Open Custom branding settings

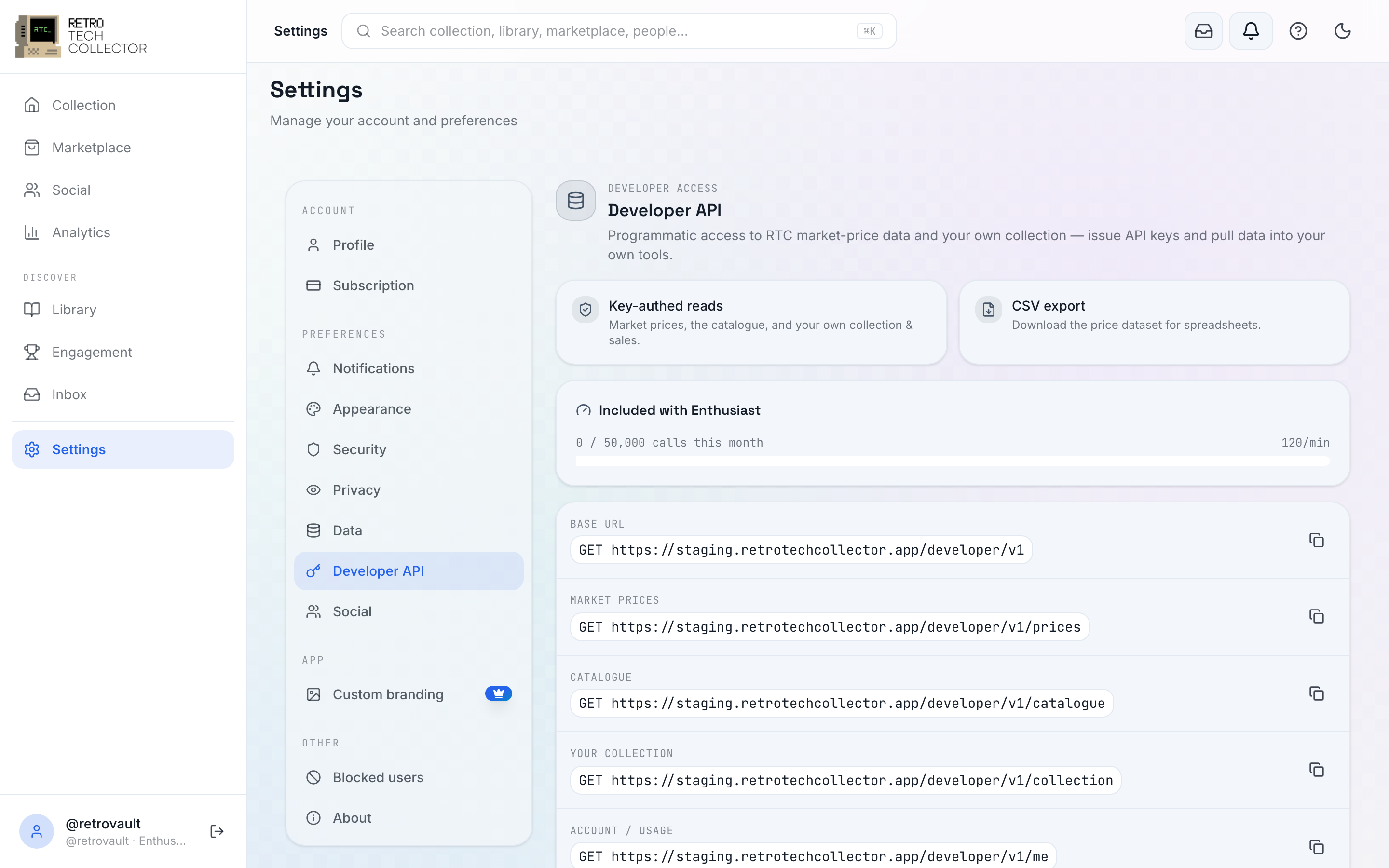point(409,694)
